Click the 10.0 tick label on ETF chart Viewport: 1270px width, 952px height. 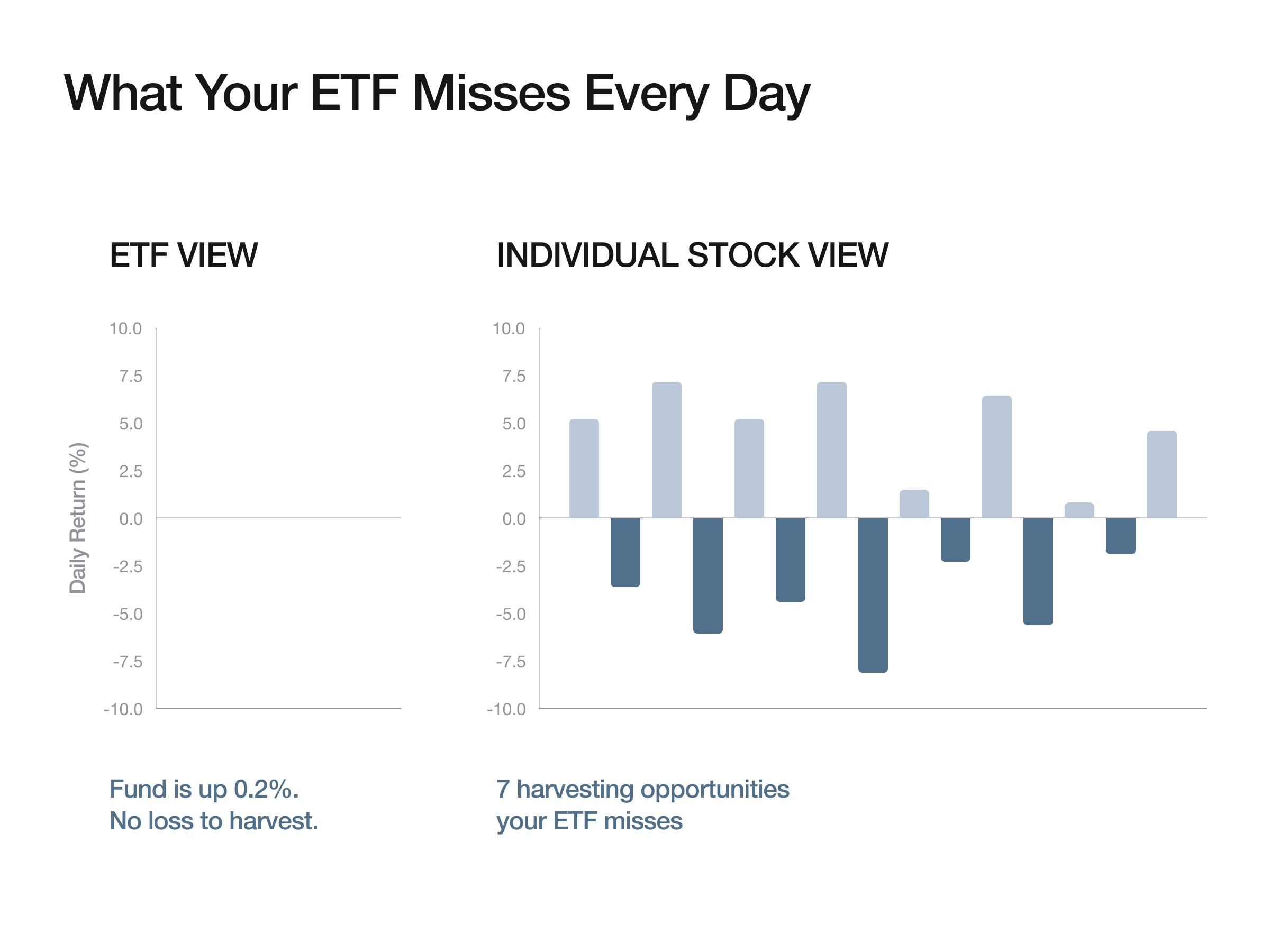pyautogui.click(x=126, y=328)
